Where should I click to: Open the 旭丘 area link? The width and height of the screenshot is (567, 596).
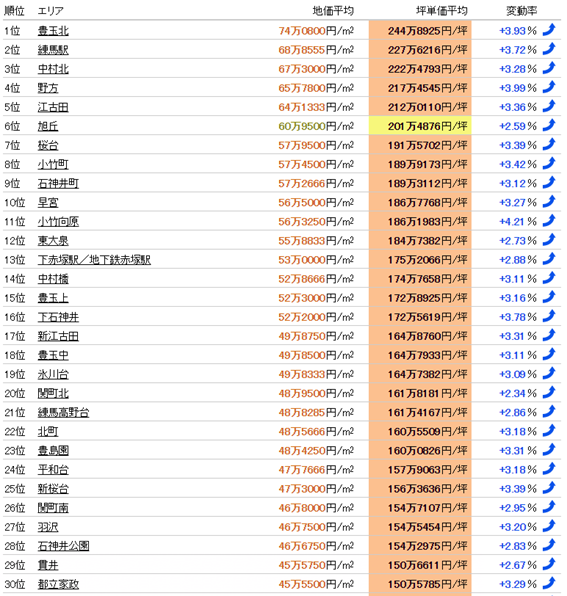[48, 126]
